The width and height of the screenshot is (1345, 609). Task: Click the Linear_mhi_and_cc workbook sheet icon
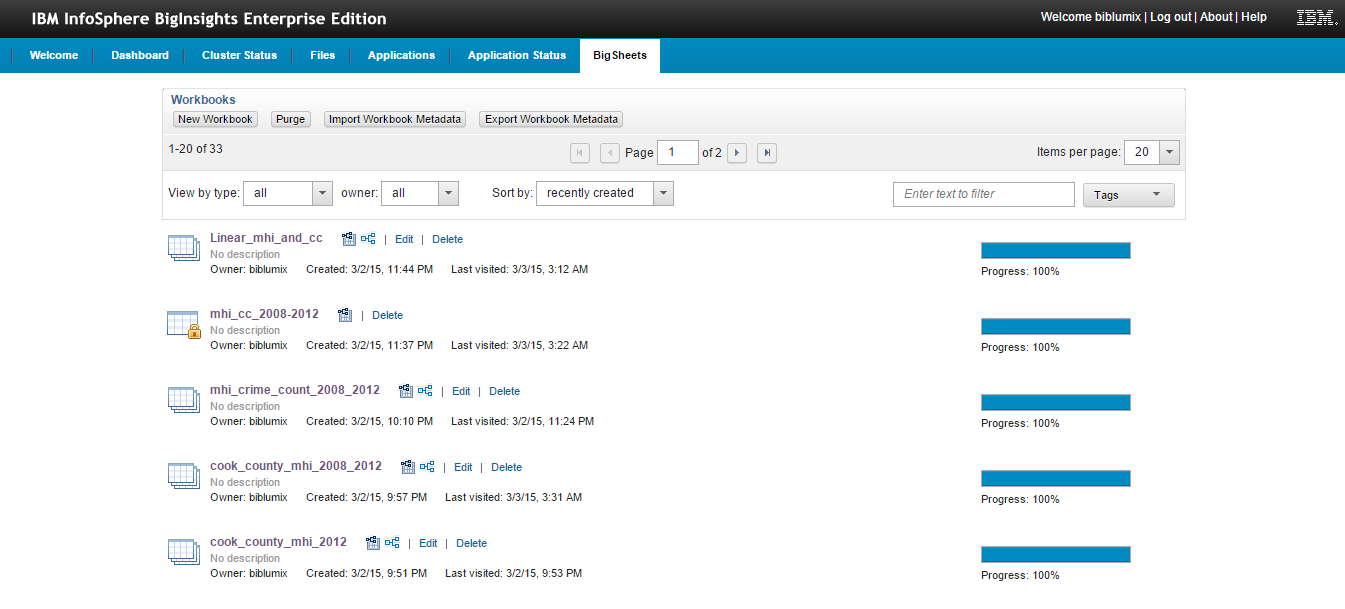[x=184, y=248]
